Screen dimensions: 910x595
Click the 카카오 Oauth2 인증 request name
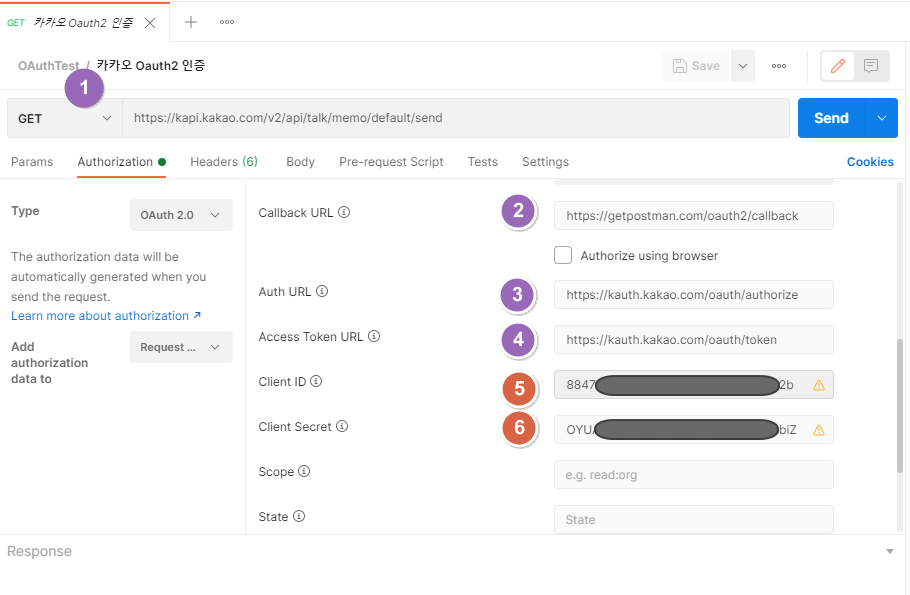[x=150, y=66]
